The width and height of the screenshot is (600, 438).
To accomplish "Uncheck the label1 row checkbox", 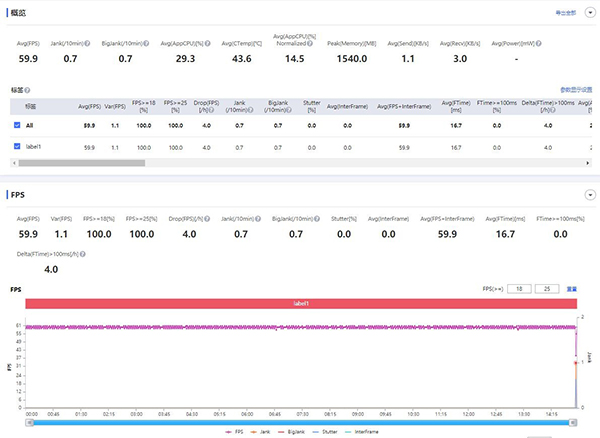I will click(x=17, y=147).
